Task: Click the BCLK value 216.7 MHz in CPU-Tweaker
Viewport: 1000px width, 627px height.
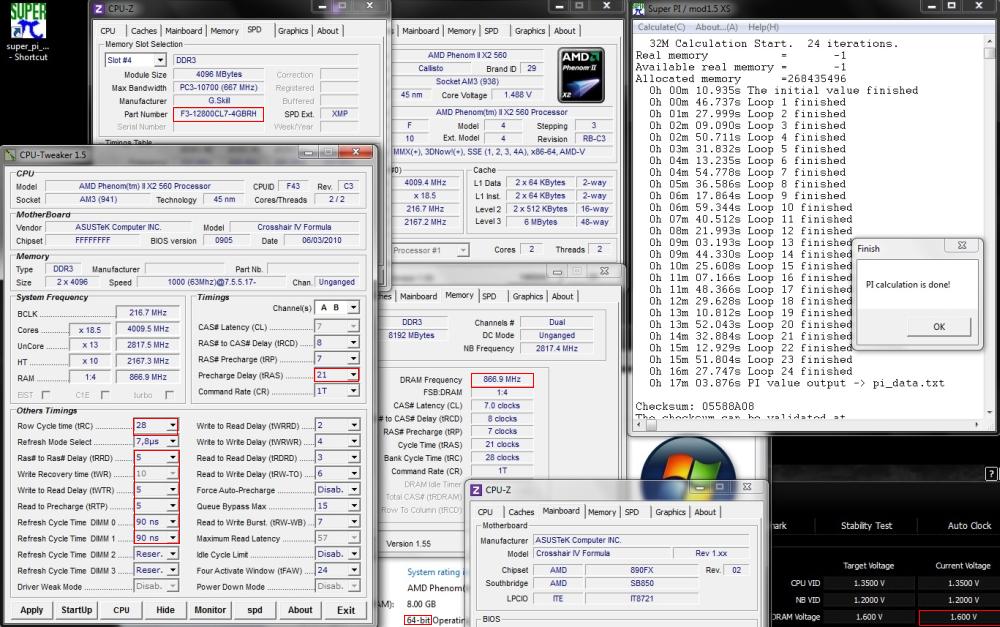Action: click(x=148, y=313)
